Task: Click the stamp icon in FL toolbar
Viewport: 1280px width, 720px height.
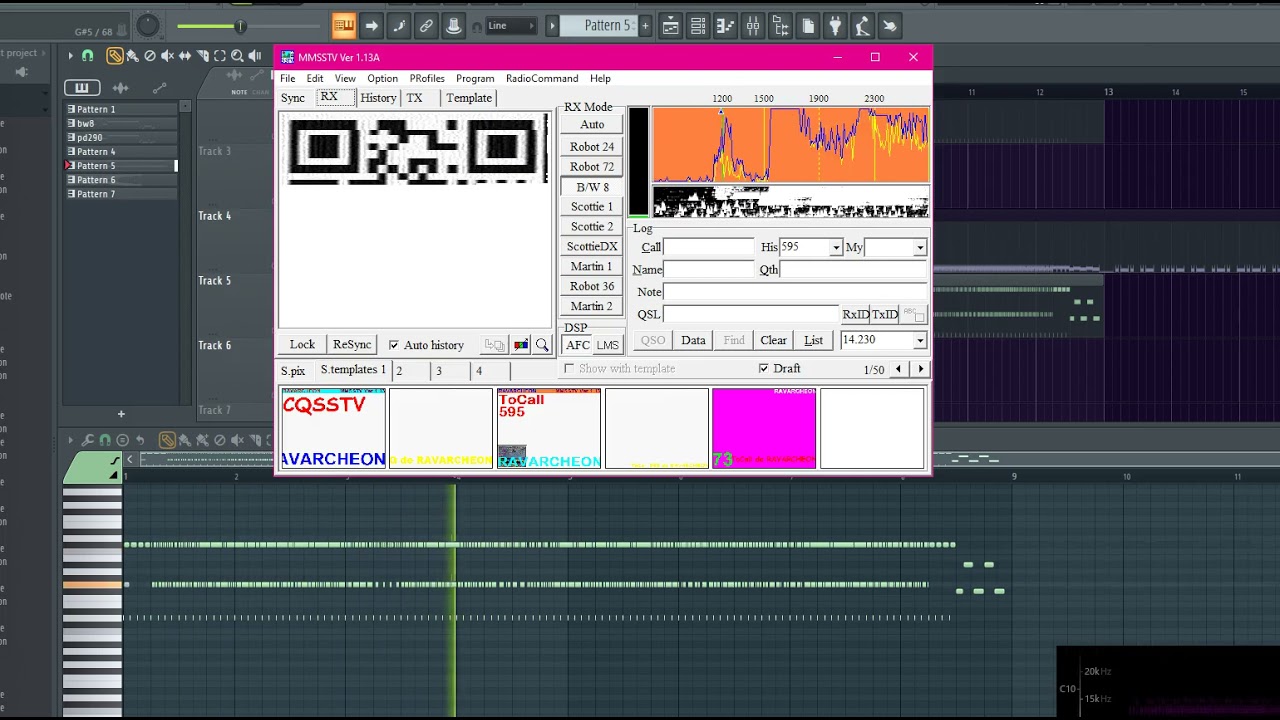Action: pos(453,26)
